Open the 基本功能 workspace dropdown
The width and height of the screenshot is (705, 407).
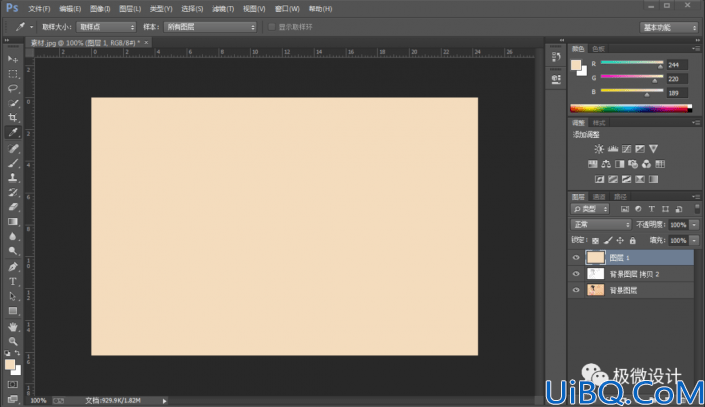(x=669, y=27)
